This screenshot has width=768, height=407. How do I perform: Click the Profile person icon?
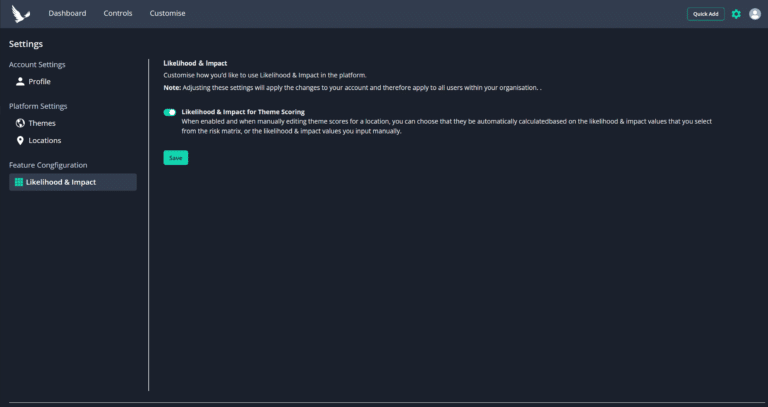click(x=20, y=82)
